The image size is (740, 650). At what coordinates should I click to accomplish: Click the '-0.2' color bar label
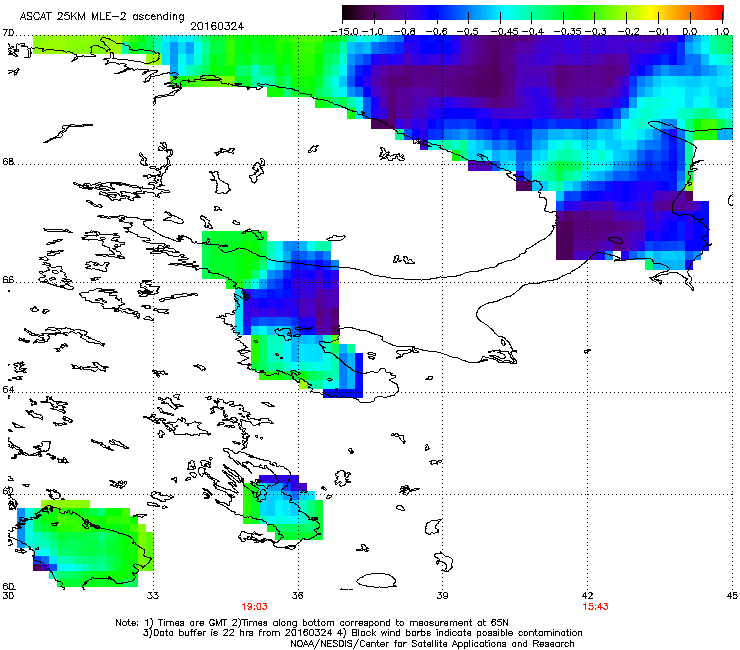628,32
